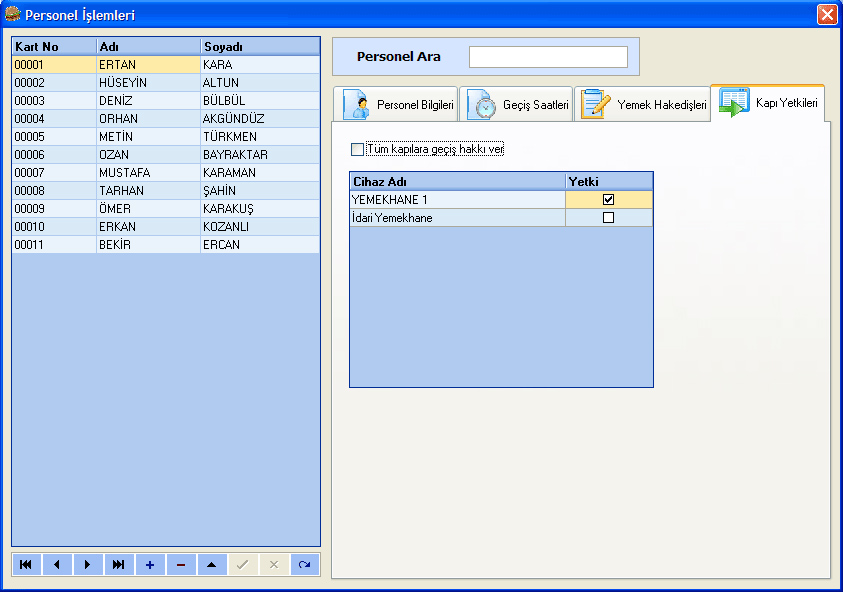
Task: Jump to the first record in navigator
Action: pyautogui.click(x=26, y=565)
